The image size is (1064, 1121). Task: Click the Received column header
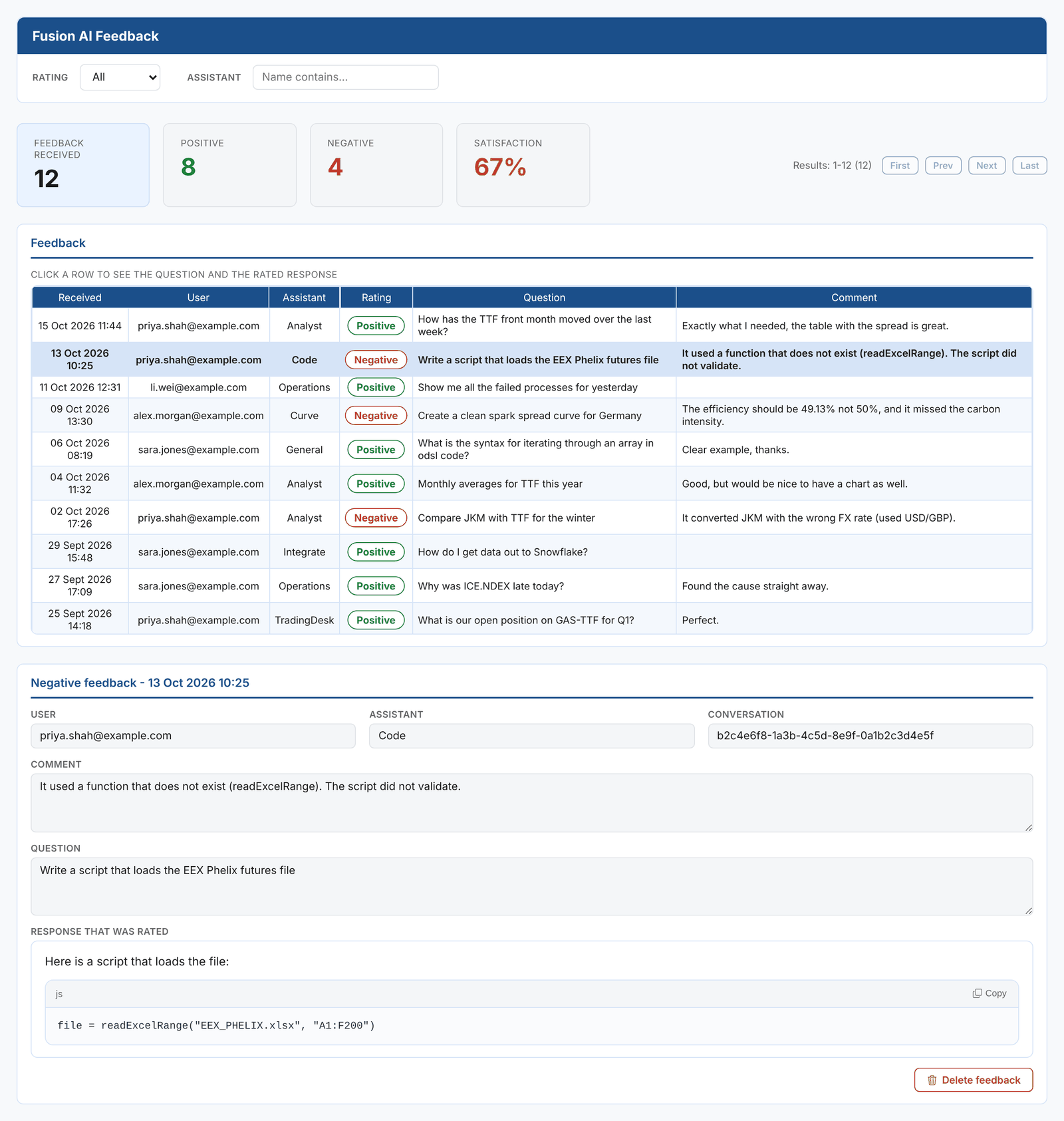point(80,297)
